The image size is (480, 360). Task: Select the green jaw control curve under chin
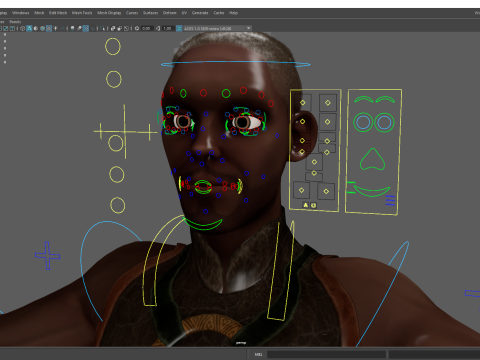tap(203, 224)
